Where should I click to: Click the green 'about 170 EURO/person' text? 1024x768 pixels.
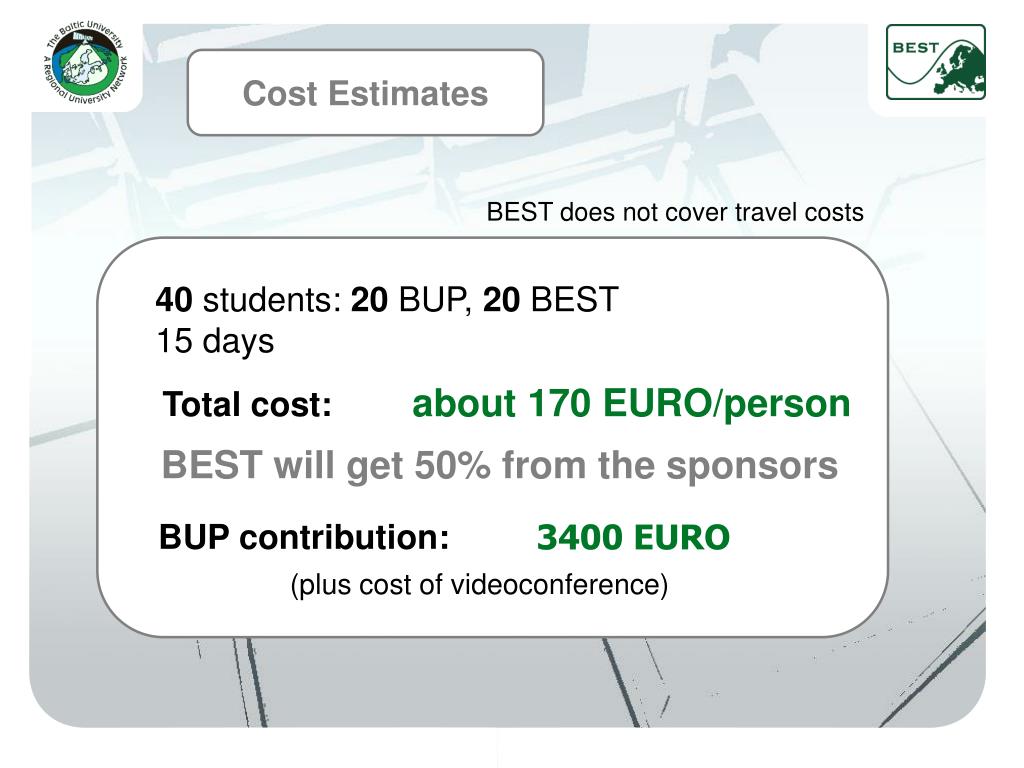(631, 404)
